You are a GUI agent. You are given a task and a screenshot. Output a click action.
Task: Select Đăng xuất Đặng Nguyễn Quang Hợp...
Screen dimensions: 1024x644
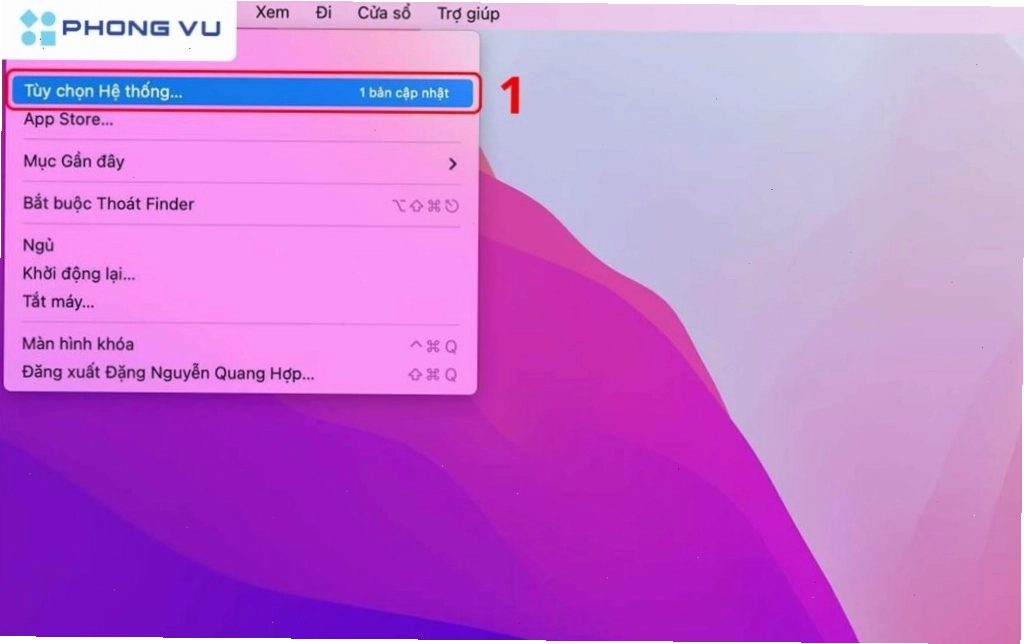point(242,374)
